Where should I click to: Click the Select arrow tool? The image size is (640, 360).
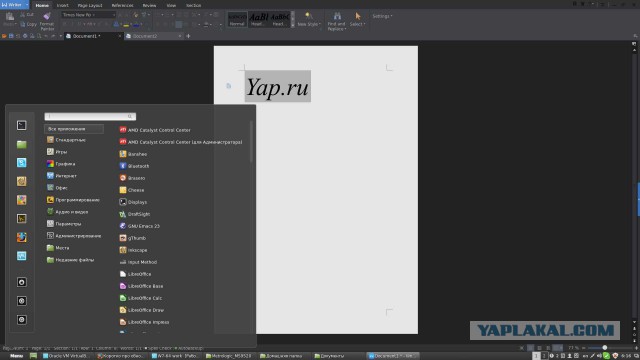click(x=358, y=16)
